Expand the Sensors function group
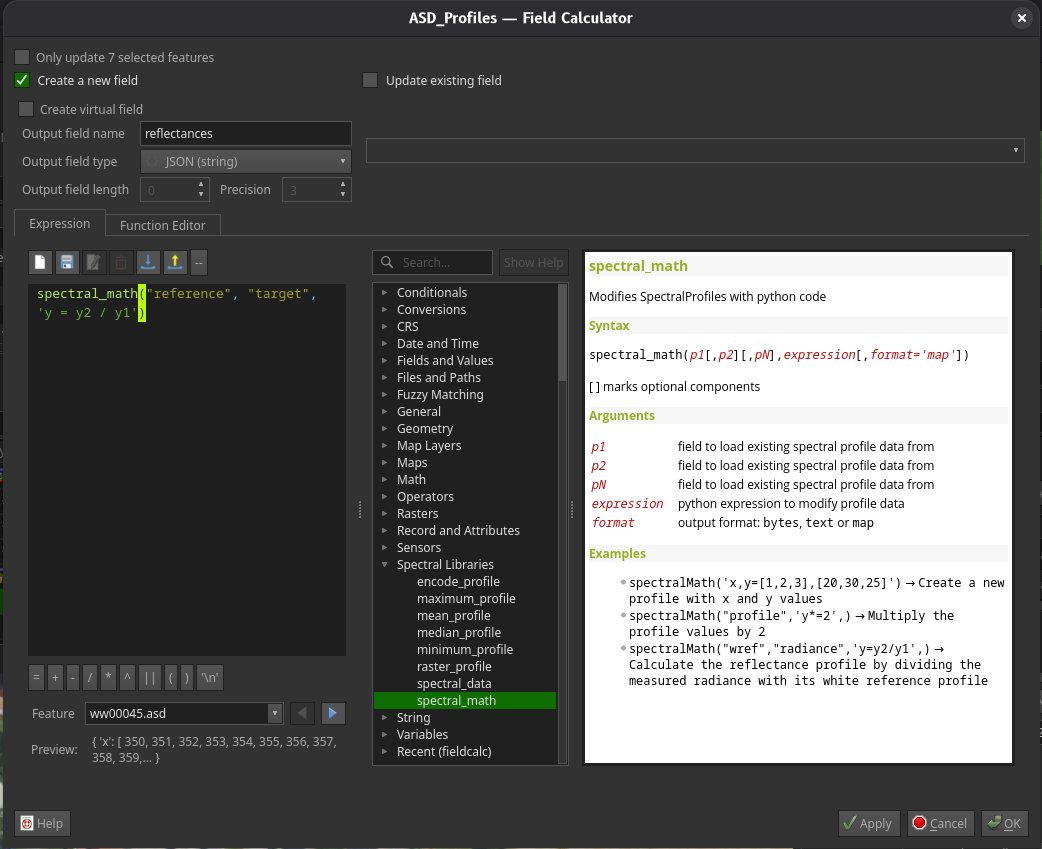The height and width of the screenshot is (849, 1042). (384, 547)
